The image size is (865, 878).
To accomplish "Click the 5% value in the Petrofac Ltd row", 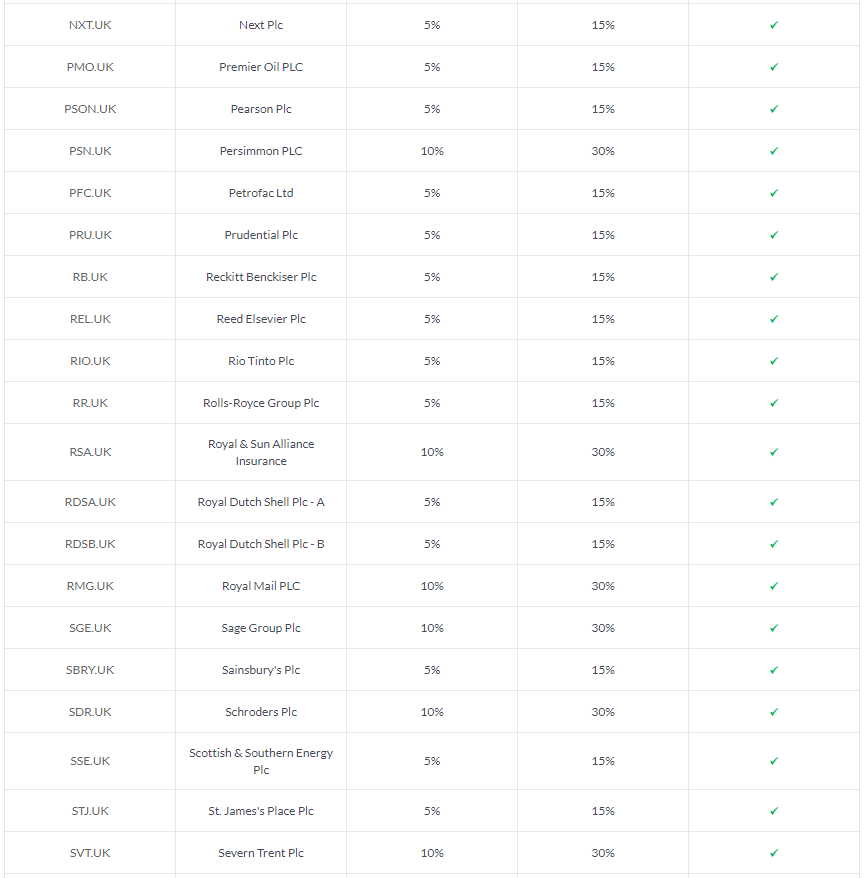I will click(x=432, y=193).
